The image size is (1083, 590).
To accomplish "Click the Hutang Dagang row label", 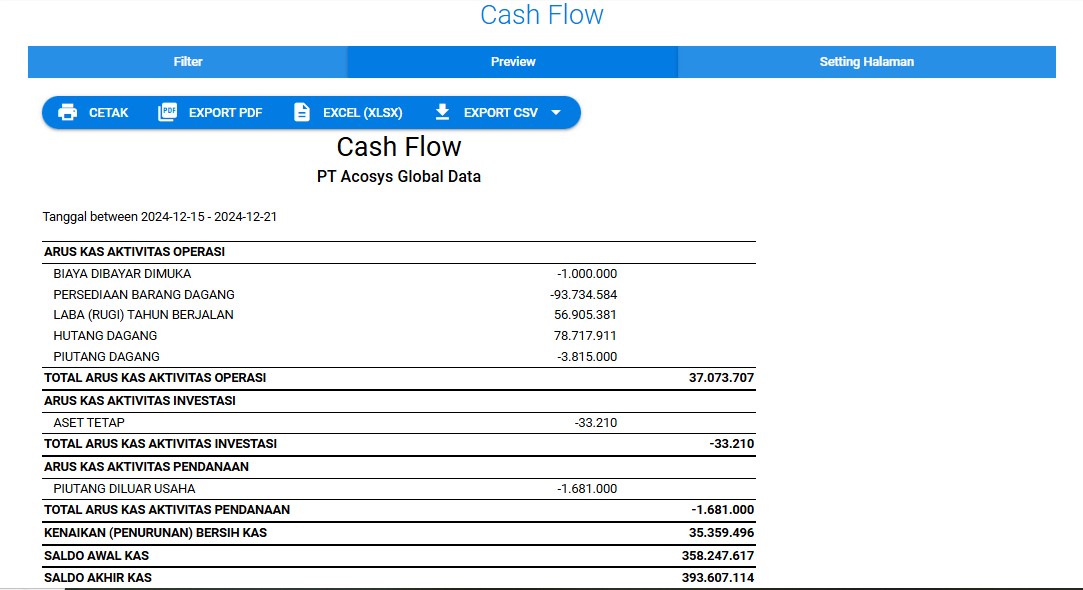I will coord(105,336).
